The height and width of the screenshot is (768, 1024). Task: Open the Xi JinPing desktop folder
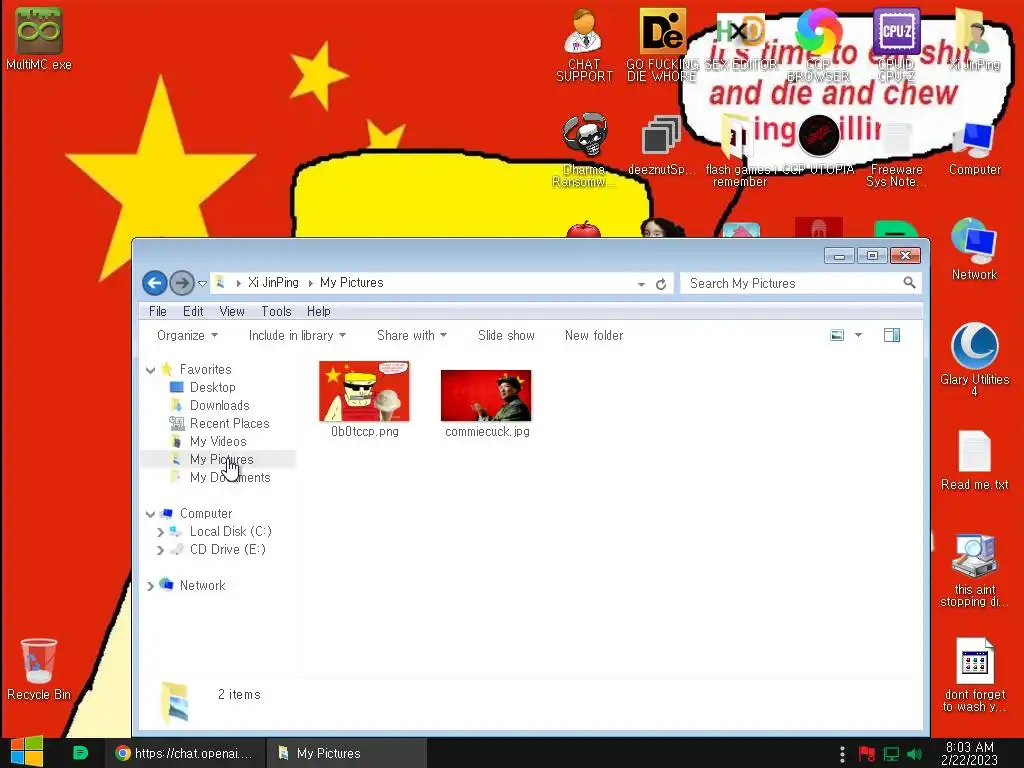pyautogui.click(x=974, y=38)
